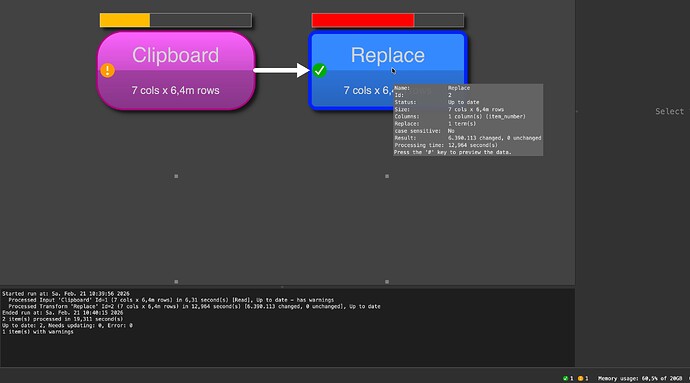The height and width of the screenshot is (383, 690).
Task: Click the green up-to-date status icon
Action: click(565, 378)
